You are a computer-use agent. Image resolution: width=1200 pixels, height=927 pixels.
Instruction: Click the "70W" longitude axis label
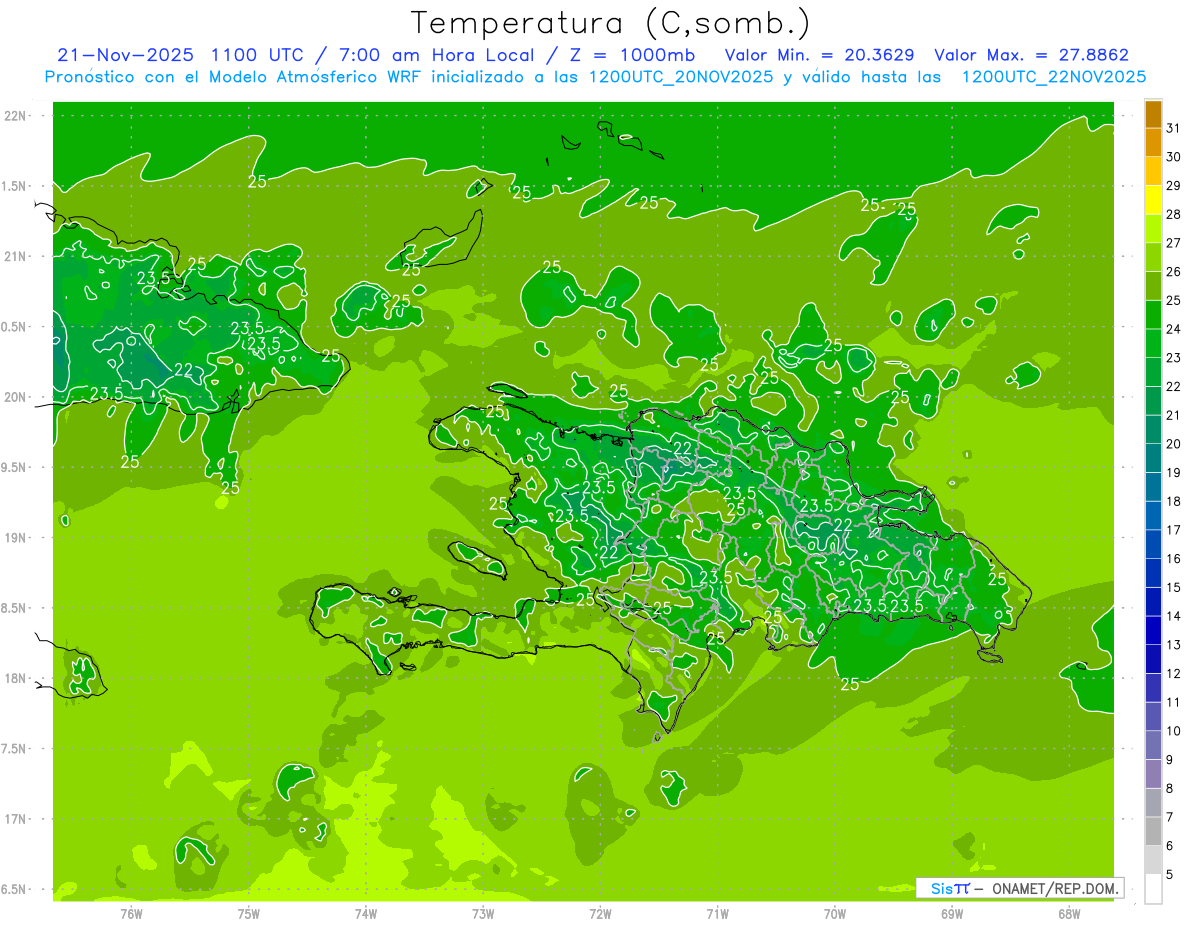coord(834,913)
